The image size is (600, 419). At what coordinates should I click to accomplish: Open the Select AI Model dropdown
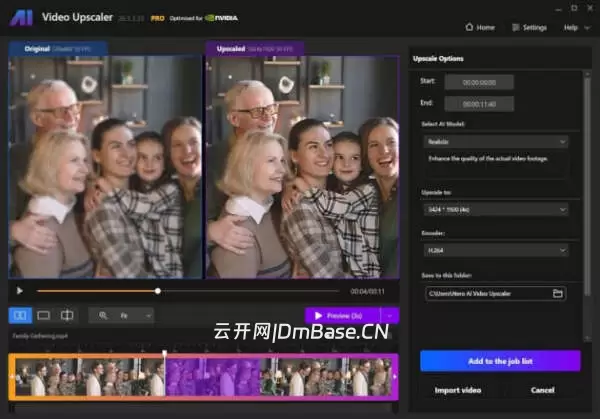pyautogui.click(x=496, y=142)
